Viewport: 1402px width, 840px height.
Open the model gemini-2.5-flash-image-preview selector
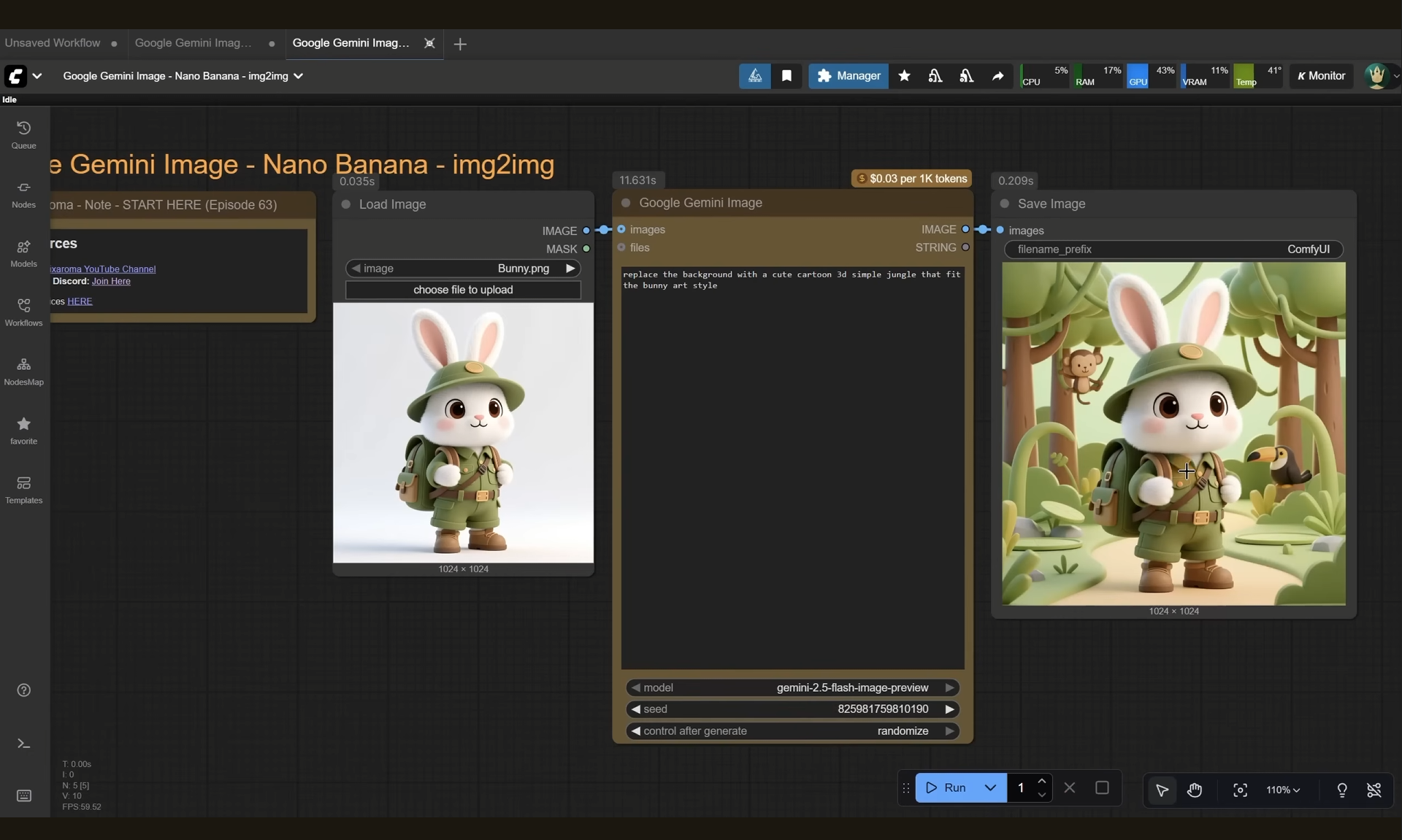792,687
